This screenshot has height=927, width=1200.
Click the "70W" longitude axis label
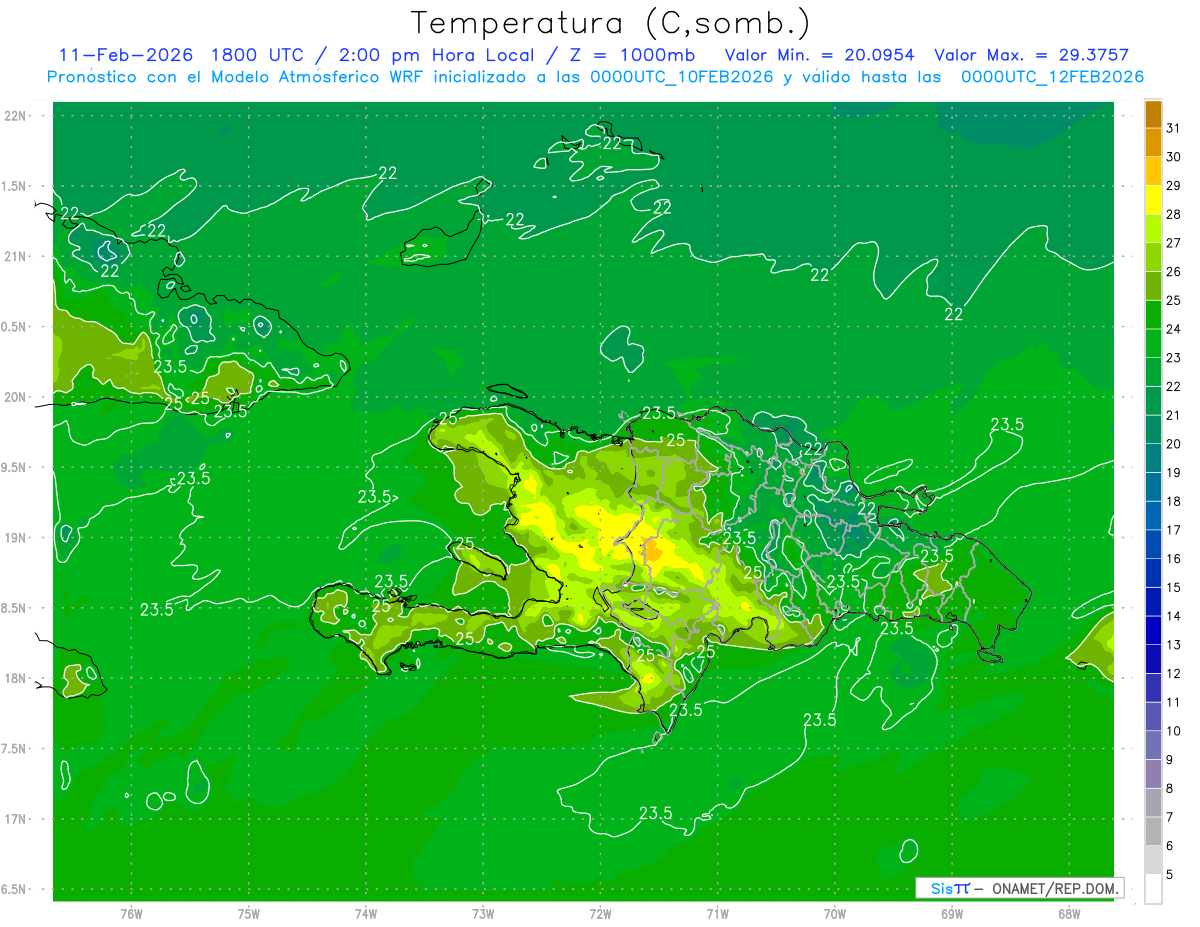tap(834, 913)
